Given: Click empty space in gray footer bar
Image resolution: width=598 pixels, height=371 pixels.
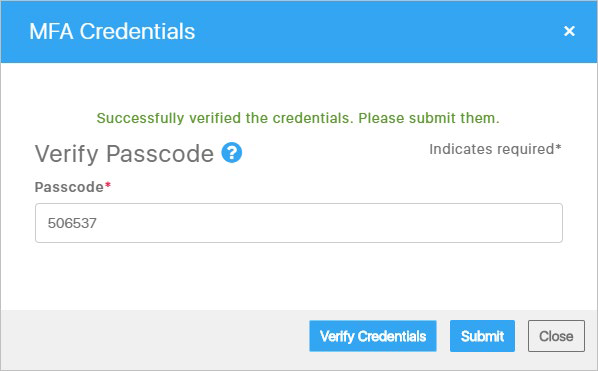Looking at the screenshot, I should pyautogui.click(x=153, y=336).
